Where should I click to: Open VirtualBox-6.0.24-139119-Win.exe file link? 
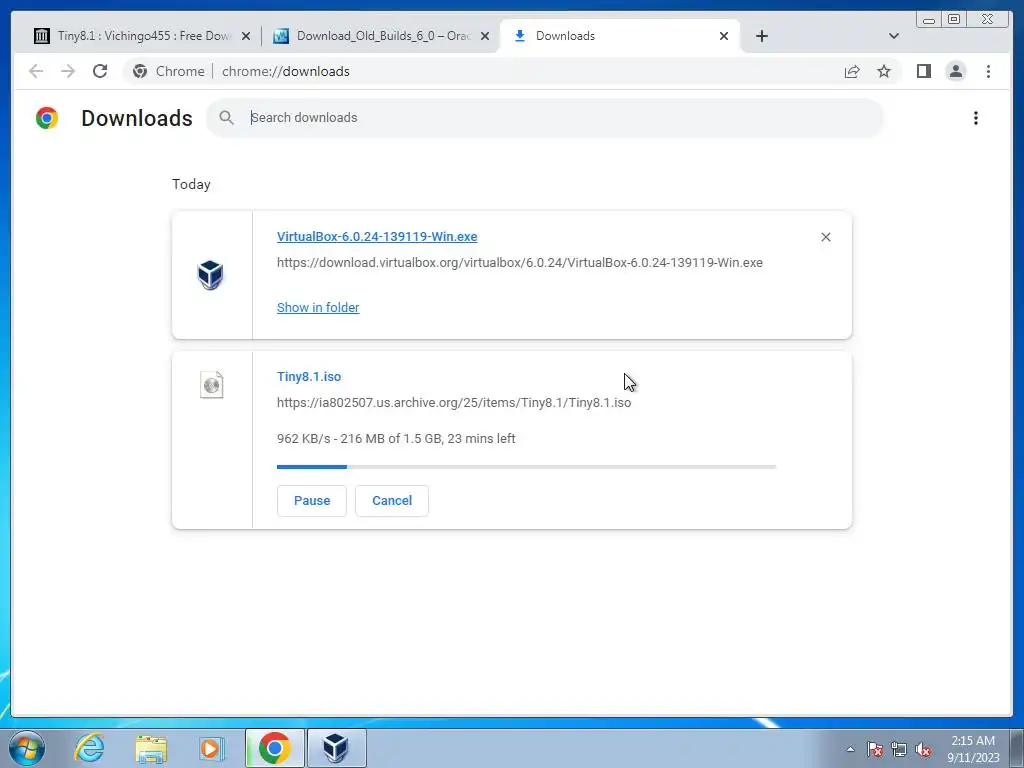coord(377,236)
